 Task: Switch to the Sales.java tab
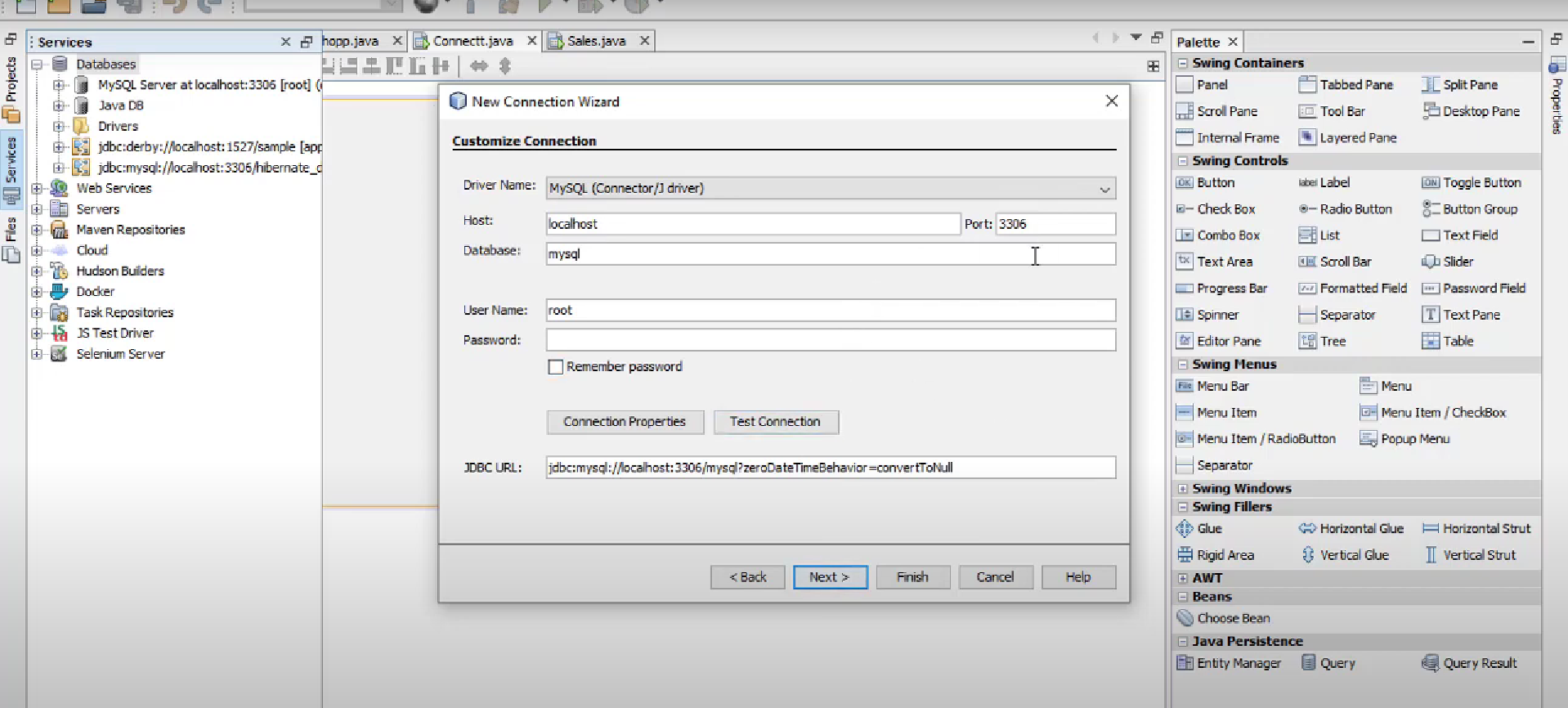pos(597,41)
